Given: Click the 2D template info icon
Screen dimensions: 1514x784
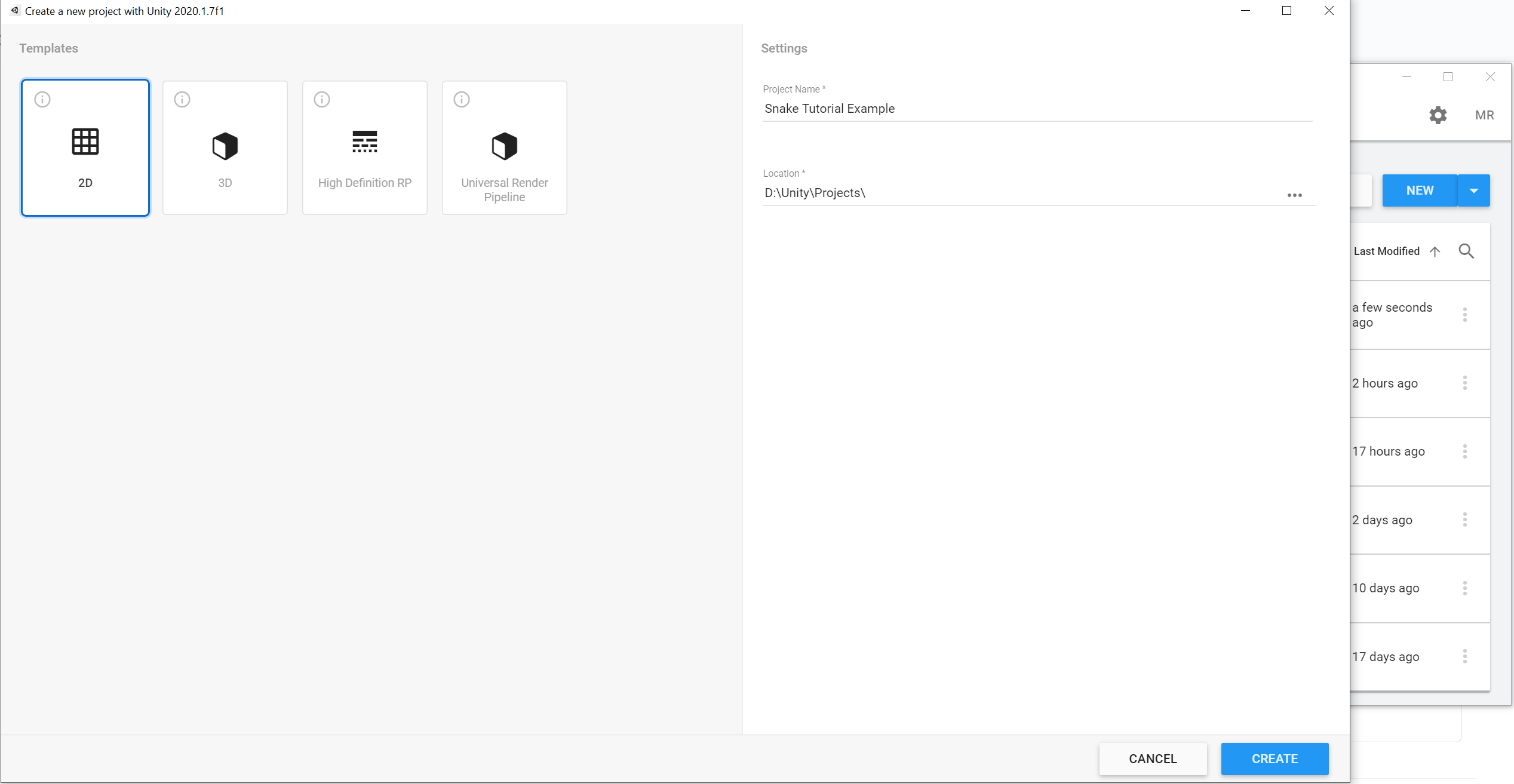Looking at the screenshot, I should pos(42,99).
